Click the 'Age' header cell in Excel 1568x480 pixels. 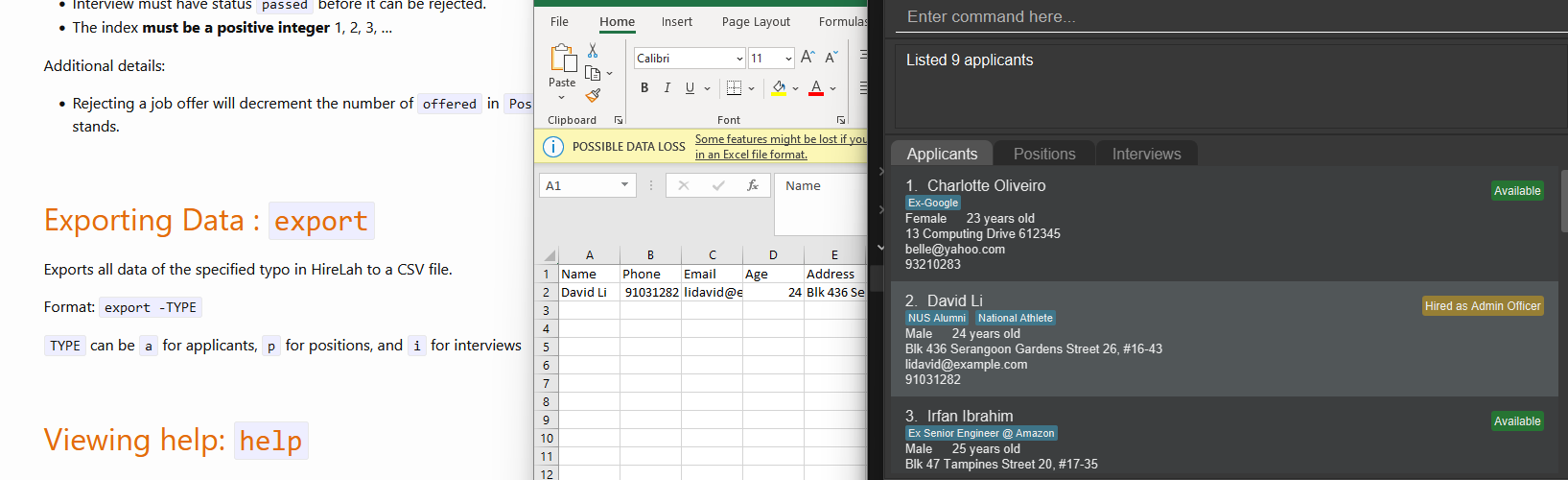click(x=773, y=275)
